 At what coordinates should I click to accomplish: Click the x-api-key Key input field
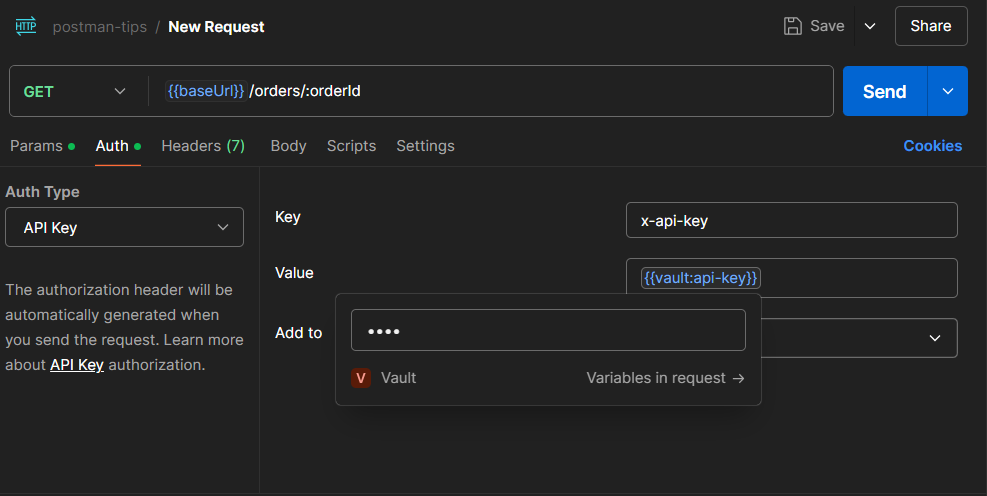pos(791,221)
